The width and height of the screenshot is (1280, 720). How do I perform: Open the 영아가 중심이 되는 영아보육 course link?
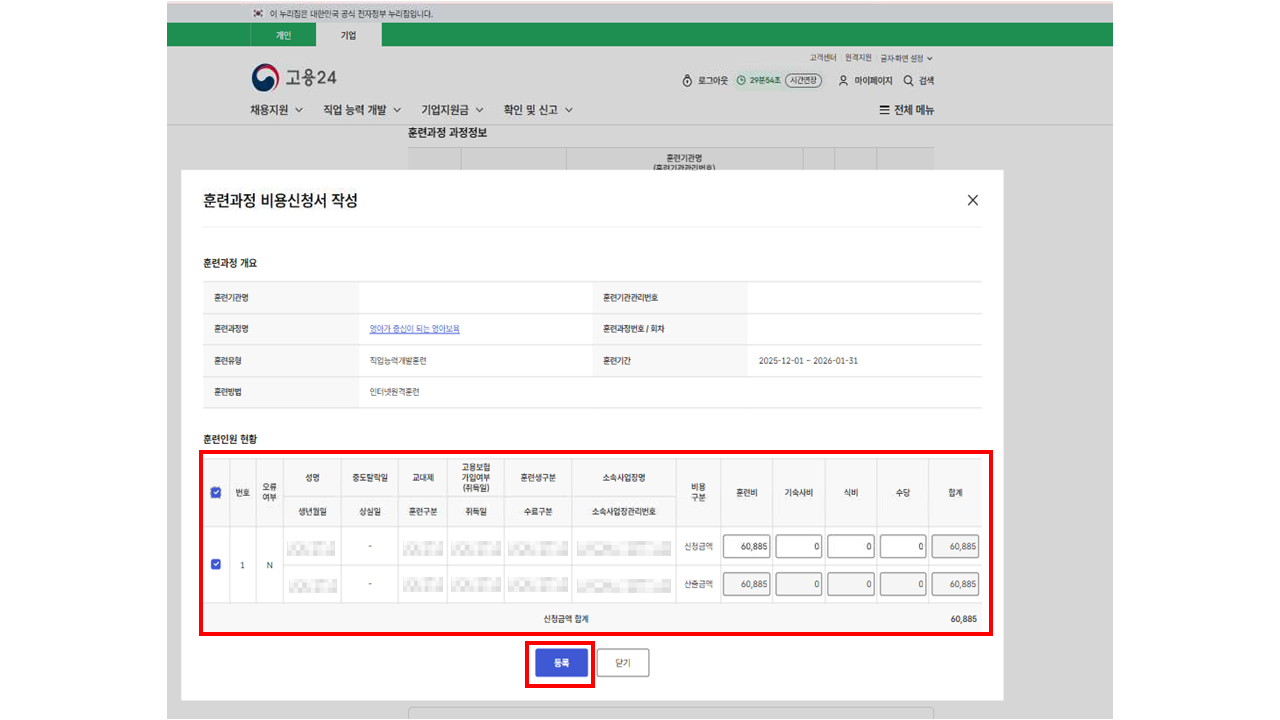(414, 329)
